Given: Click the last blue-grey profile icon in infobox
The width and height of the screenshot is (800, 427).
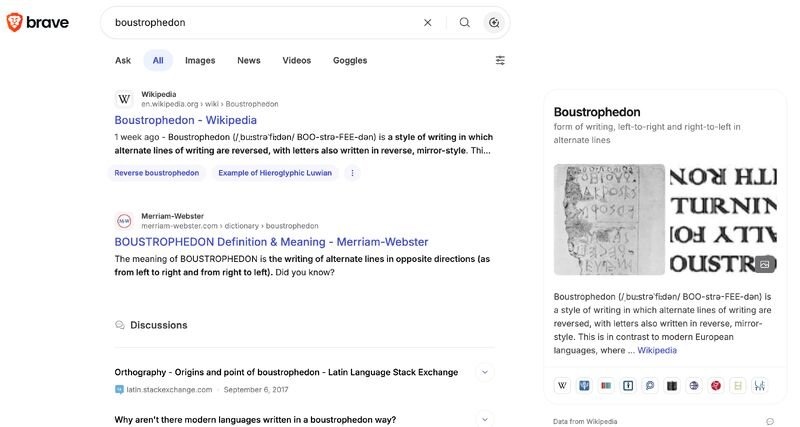Looking at the screenshot, I should click(x=760, y=386).
